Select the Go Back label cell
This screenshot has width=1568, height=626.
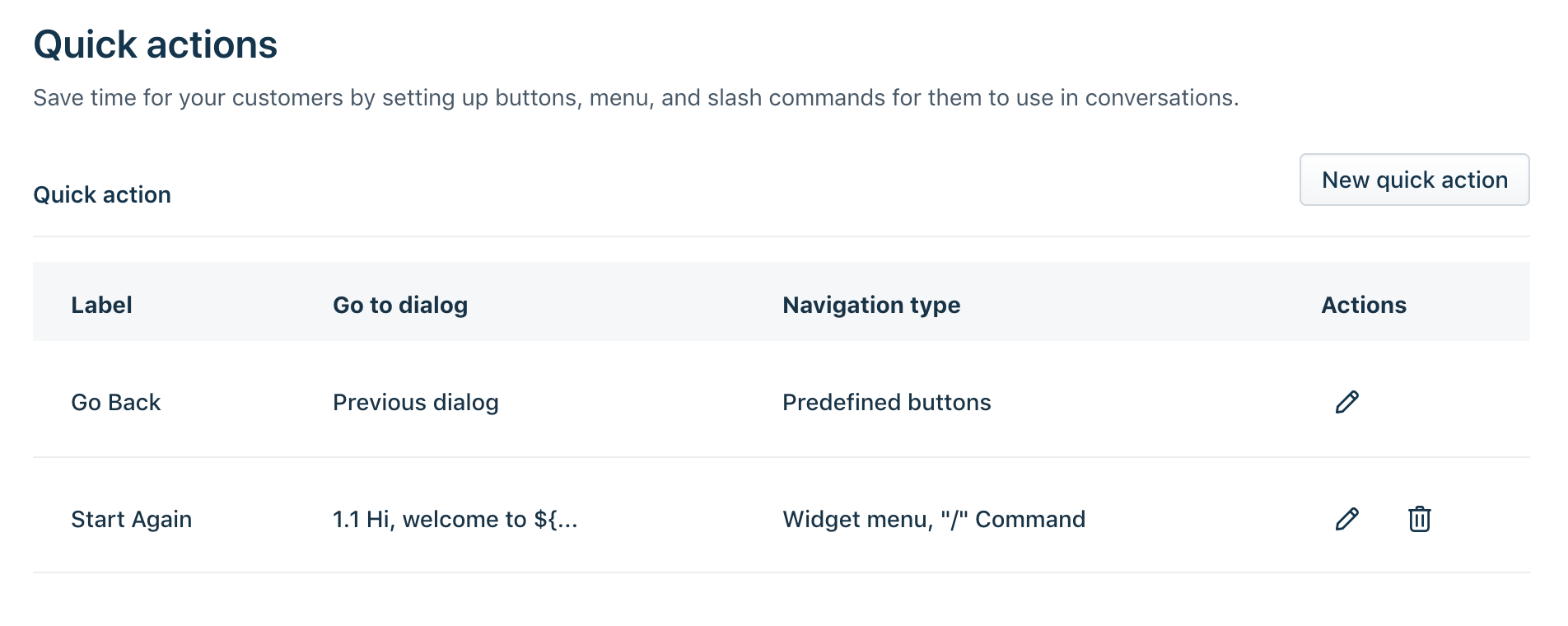(x=116, y=402)
